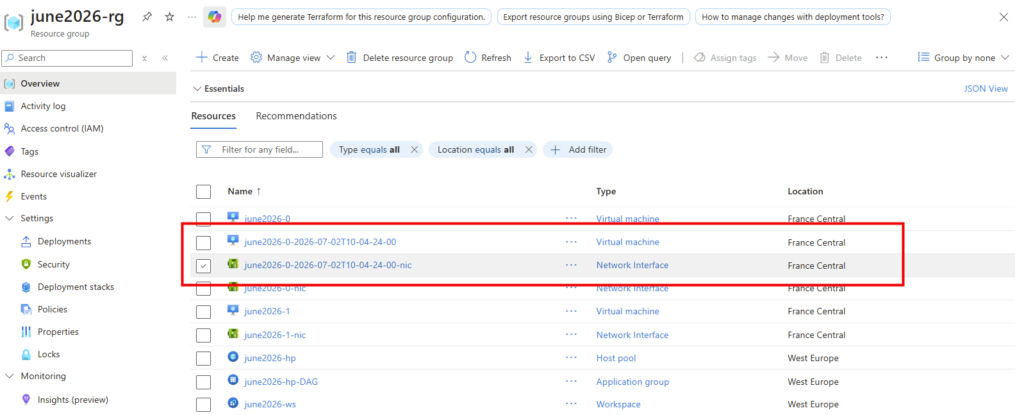Click the Deployments icon in Settings
The image size is (1024, 415).
pos(26,242)
